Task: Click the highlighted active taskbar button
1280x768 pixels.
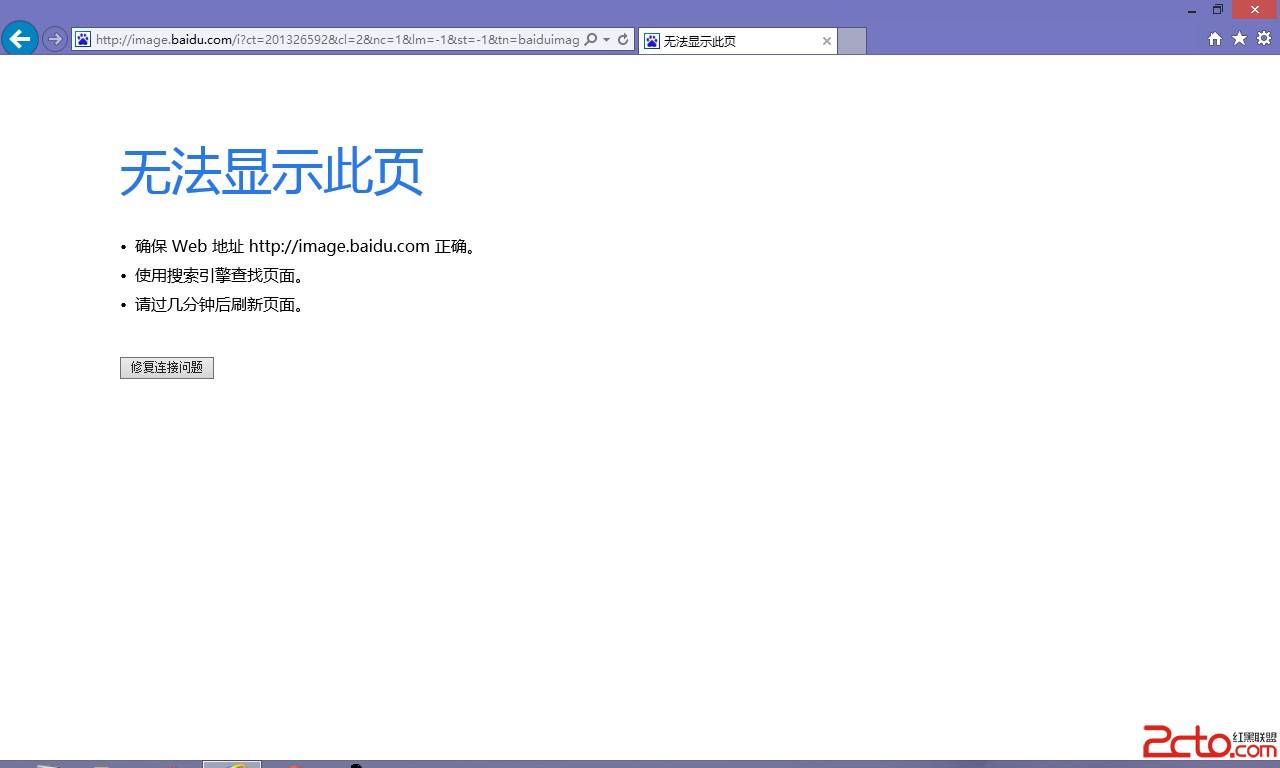Action: [232, 764]
